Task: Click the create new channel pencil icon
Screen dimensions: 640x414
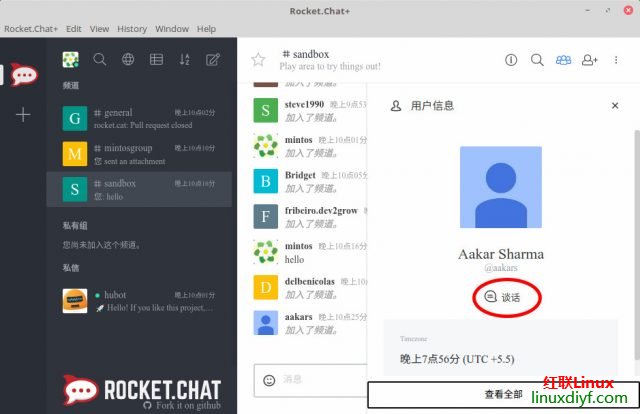Action: [212, 60]
